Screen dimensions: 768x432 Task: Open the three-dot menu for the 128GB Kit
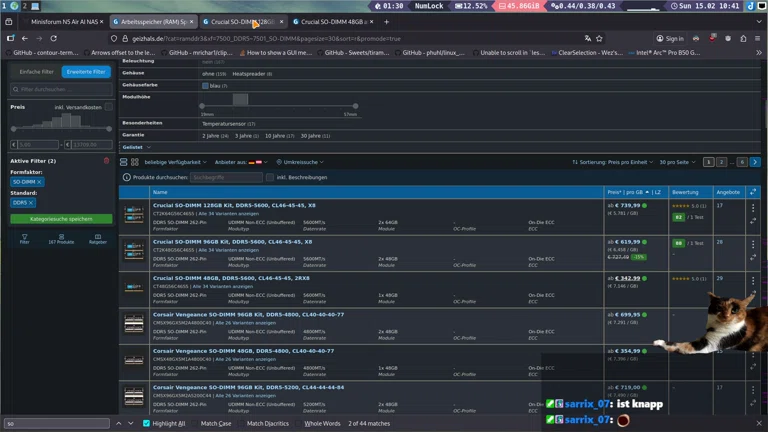(753, 209)
